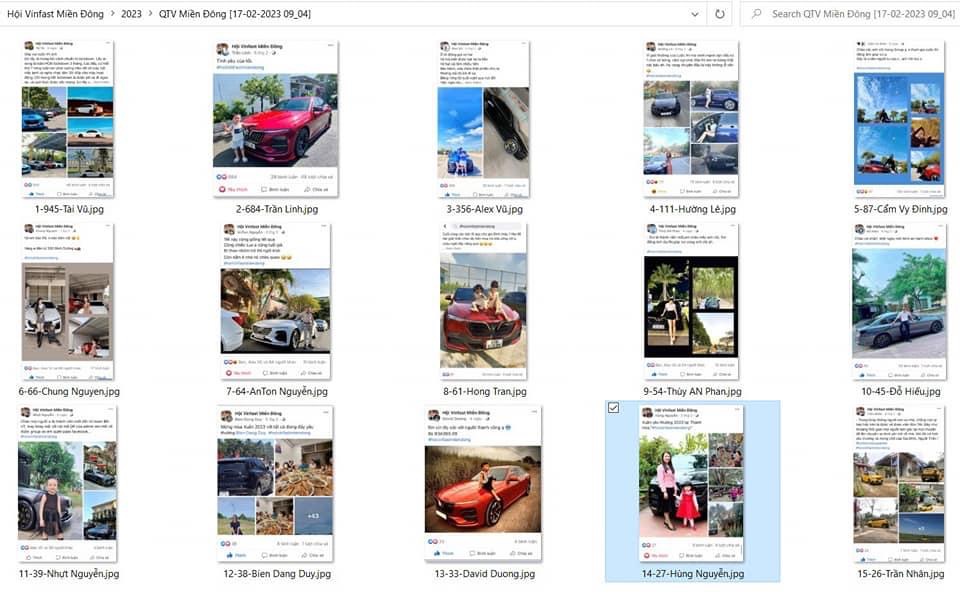Pick the 5-87-Cẩm Vy Đinh.jpg image
960x597 pixels.
pyautogui.click(x=897, y=118)
